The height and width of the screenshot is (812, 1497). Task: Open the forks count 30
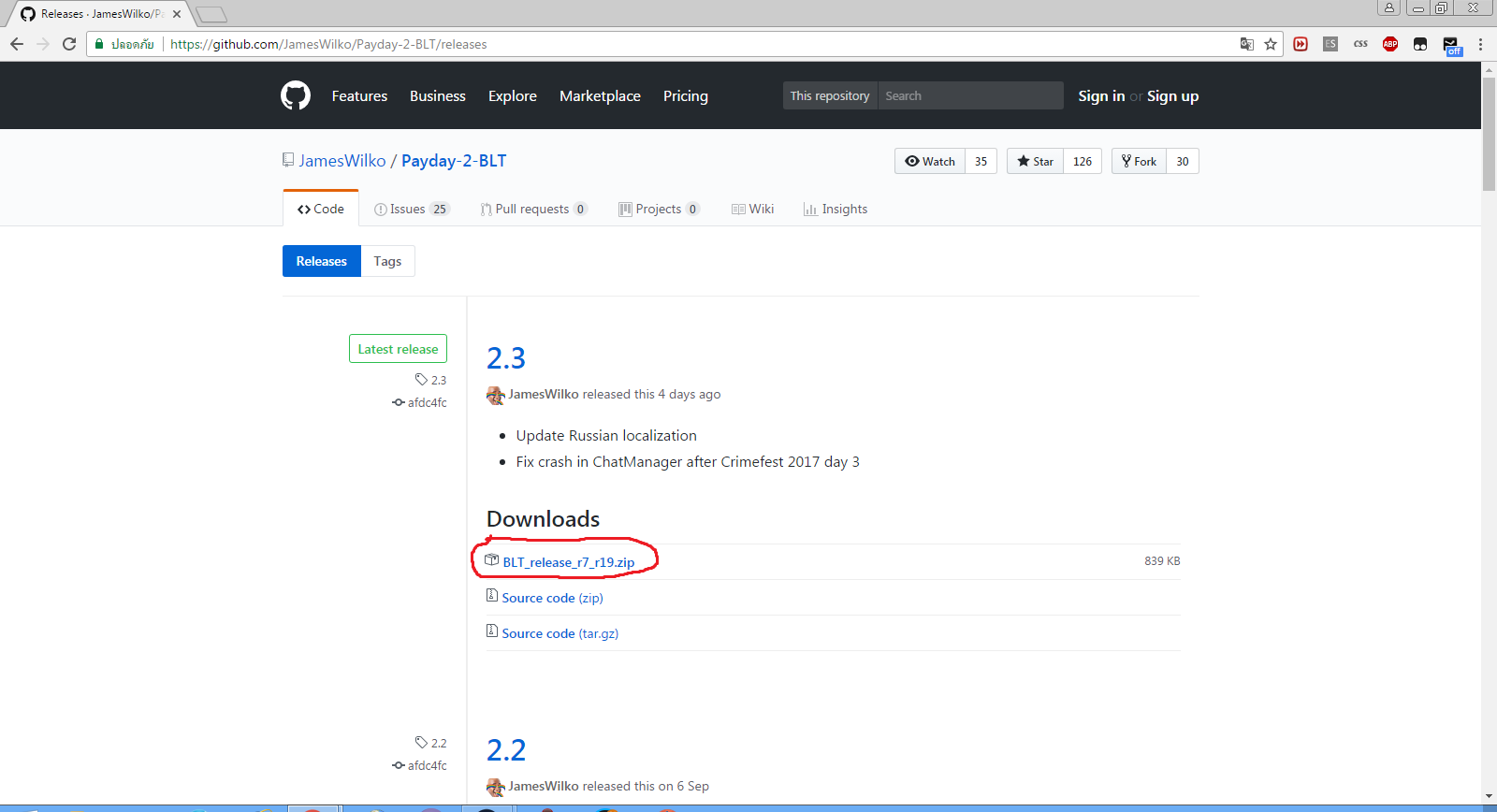pos(1183,161)
